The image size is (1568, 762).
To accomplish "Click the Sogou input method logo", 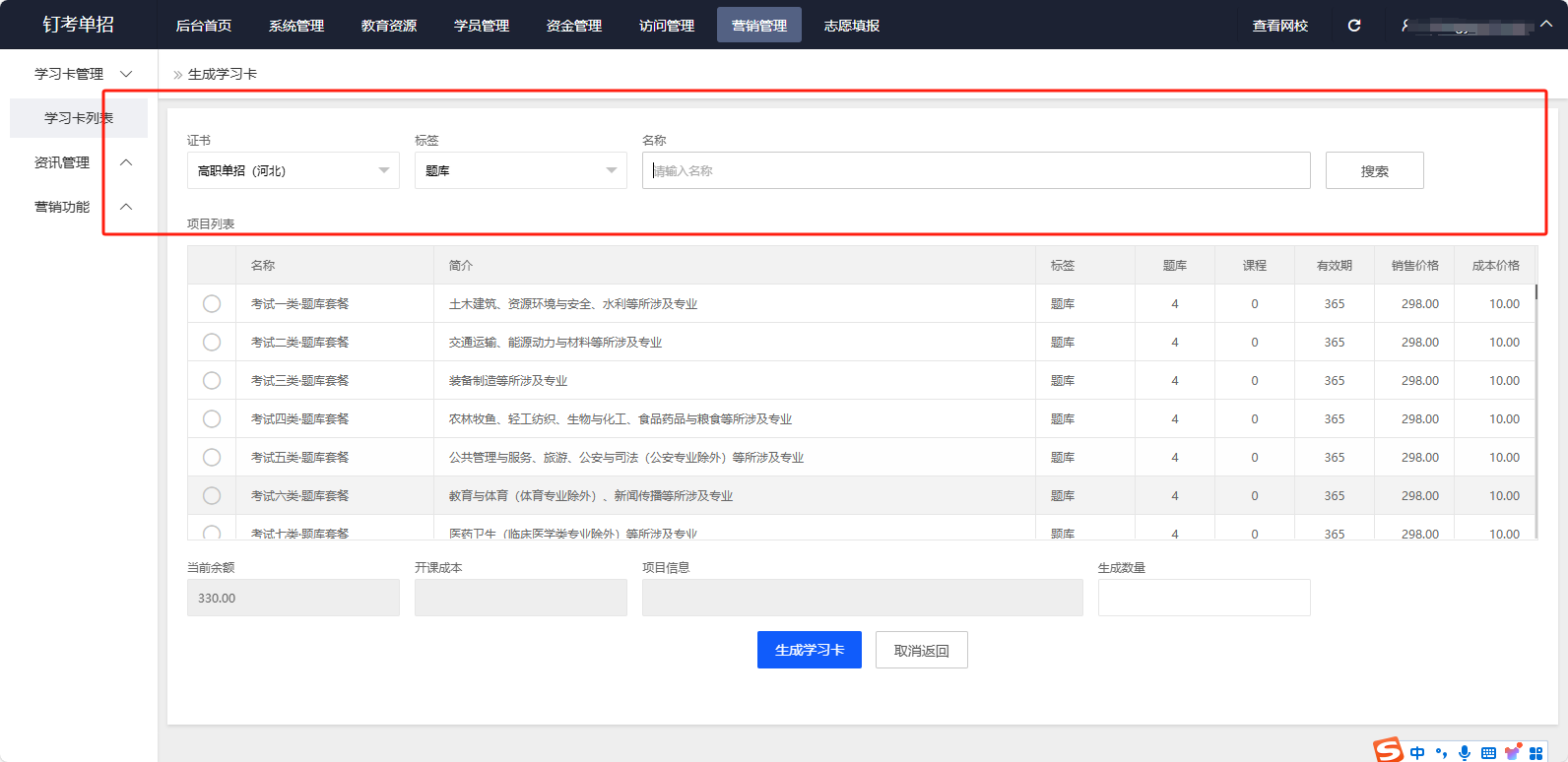I will (1389, 750).
